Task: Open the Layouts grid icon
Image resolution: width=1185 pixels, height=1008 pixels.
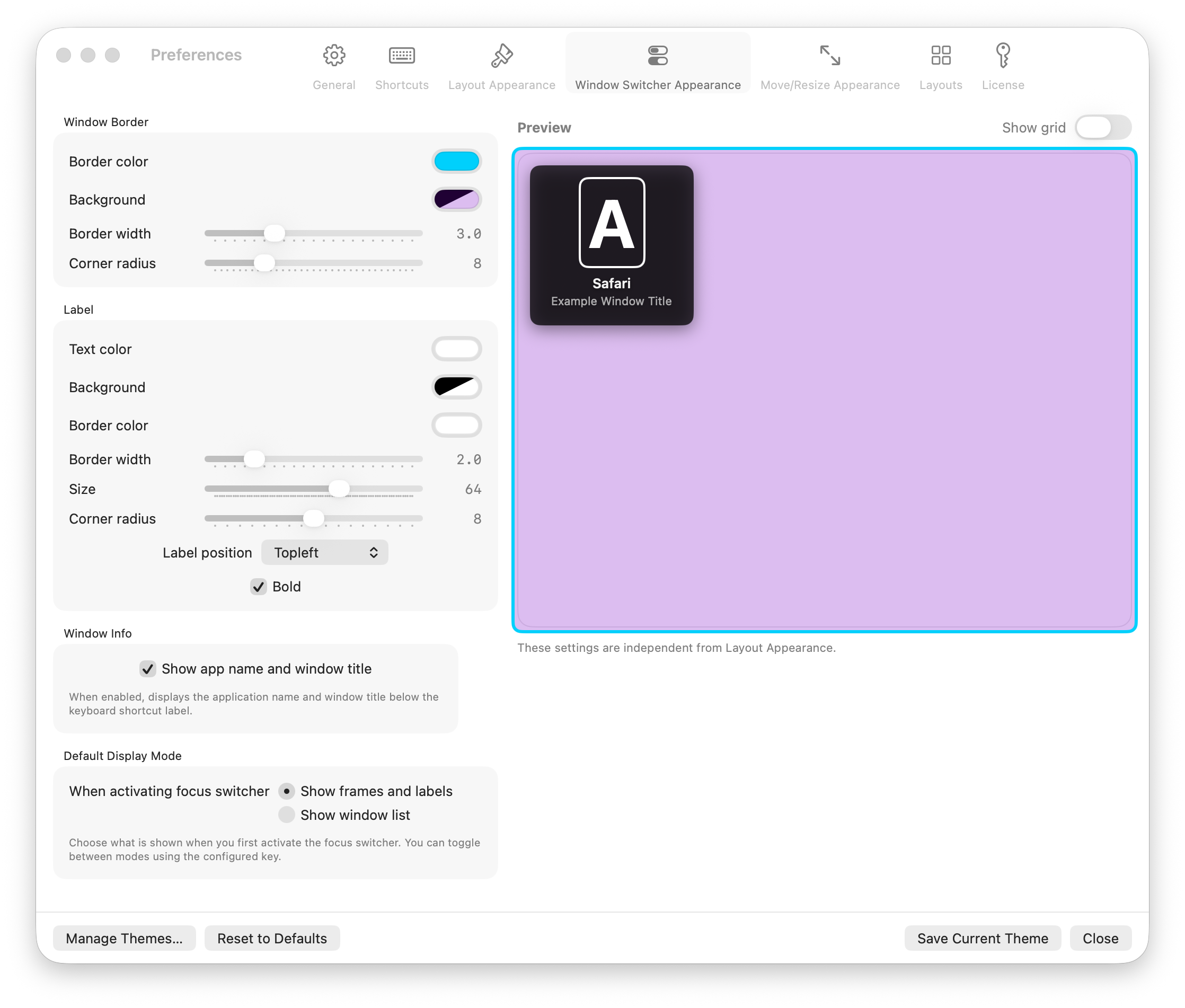Action: point(941,55)
